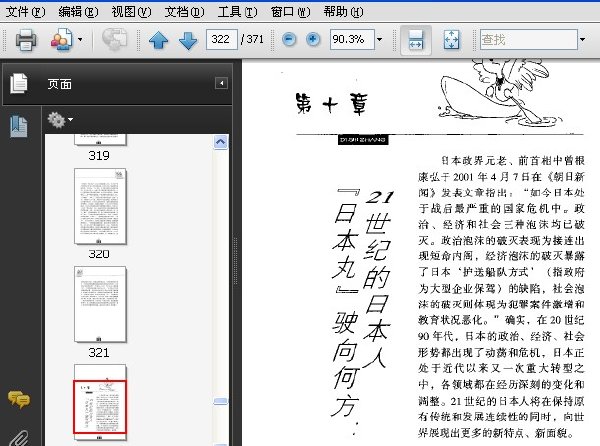This screenshot has height=446, width=600.
Task: Open the 帮助(H) menu
Action: (x=343, y=12)
